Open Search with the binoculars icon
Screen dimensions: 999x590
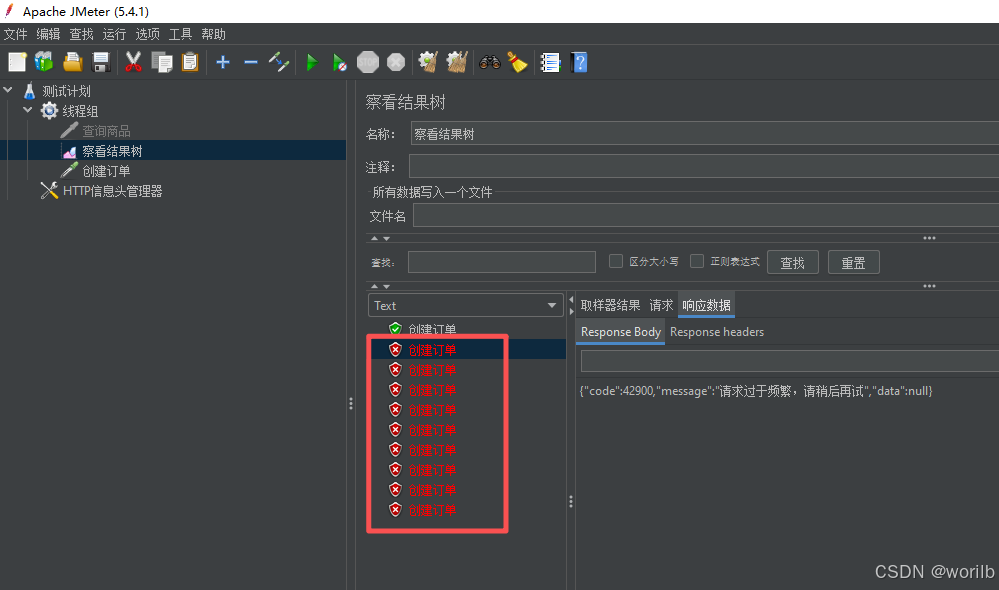point(489,62)
